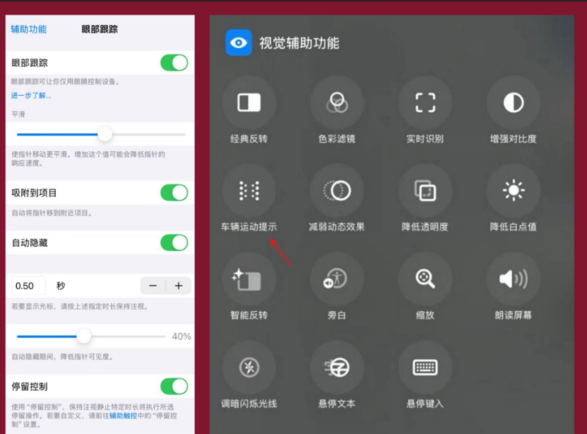This screenshot has width=587, height=434.
Task: Tap the 车辆运动提示 vehicle motion cues icon
Action: click(249, 191)
